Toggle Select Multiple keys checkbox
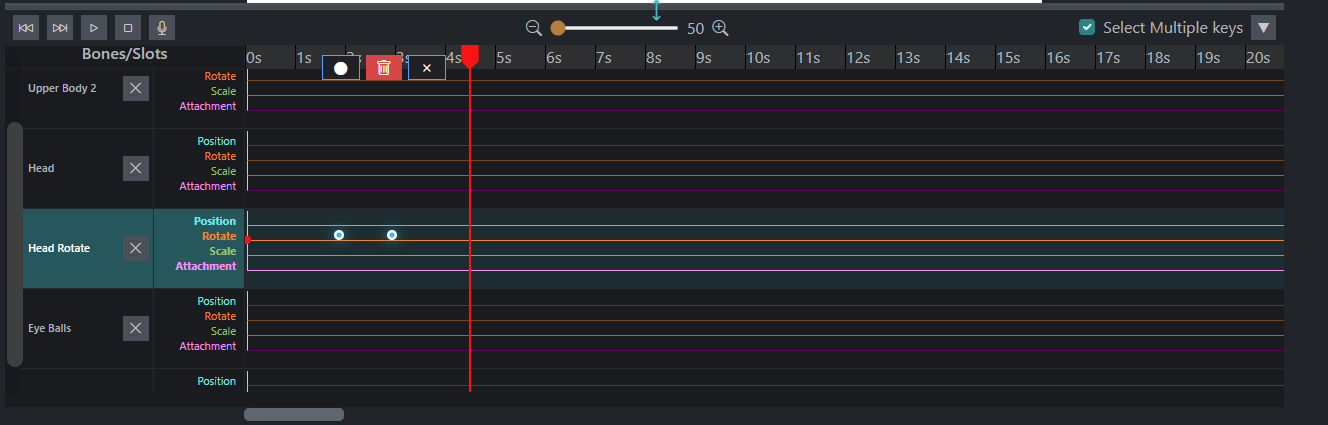The height and width of the screenshot is (425, 1328). (x=1087, y=27)
